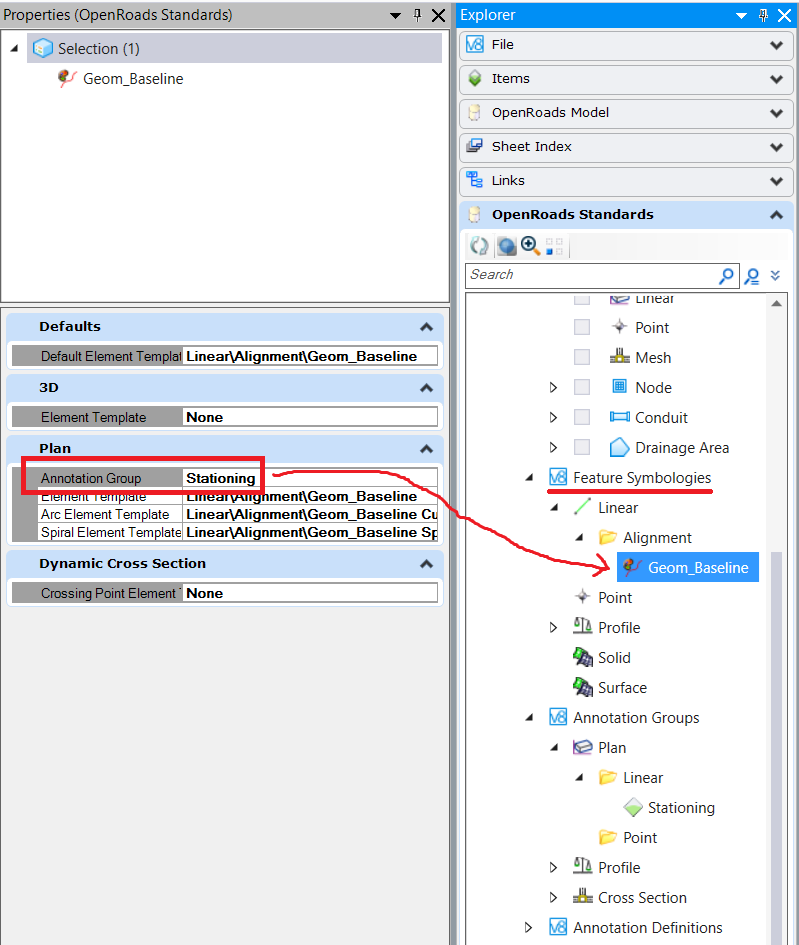Click the Sheet Index section icon
799x945 pixels.
[475, 146]
